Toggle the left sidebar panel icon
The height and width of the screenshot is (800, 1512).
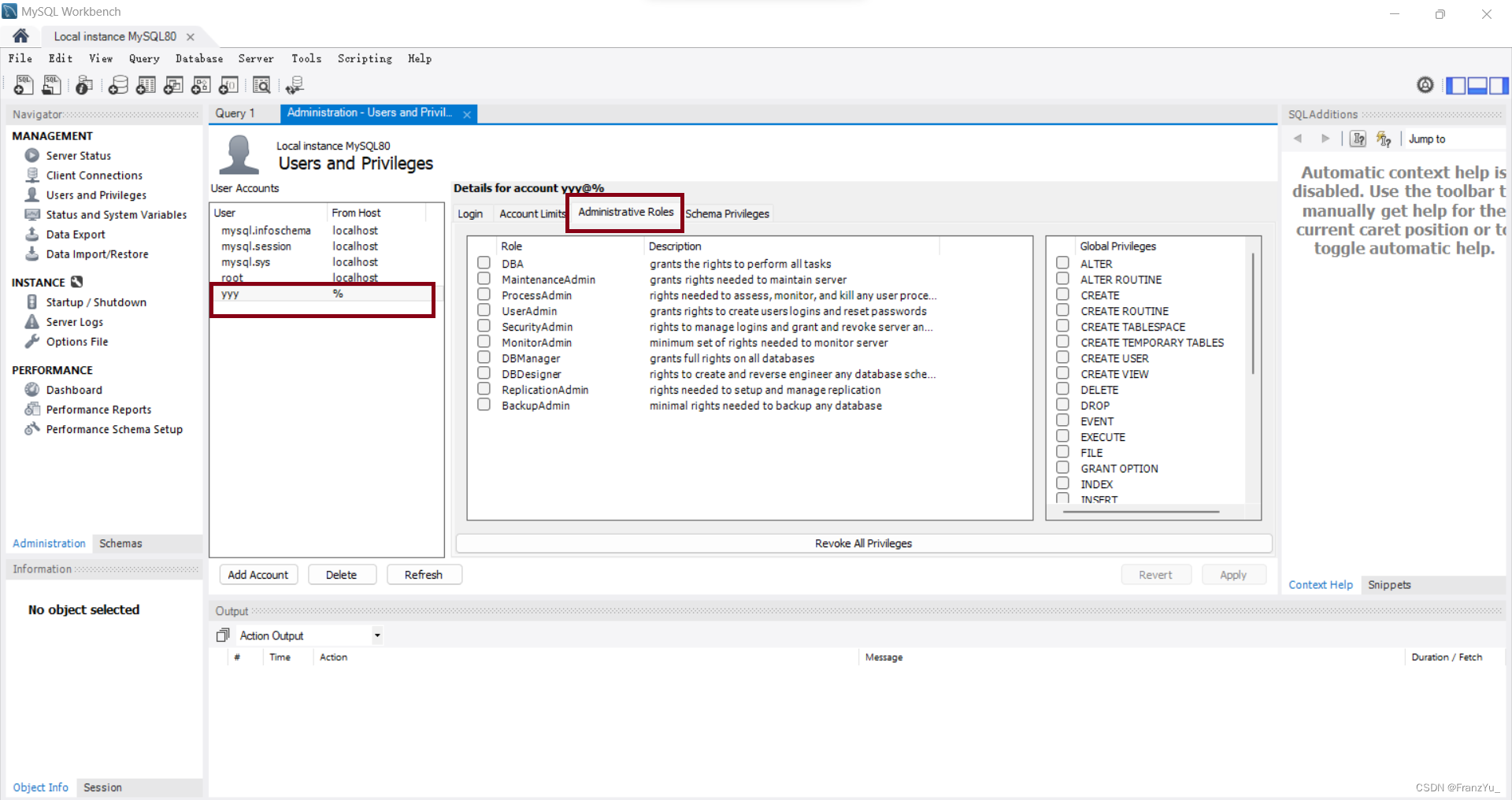pyautogui.click(x=1456, y=85)
